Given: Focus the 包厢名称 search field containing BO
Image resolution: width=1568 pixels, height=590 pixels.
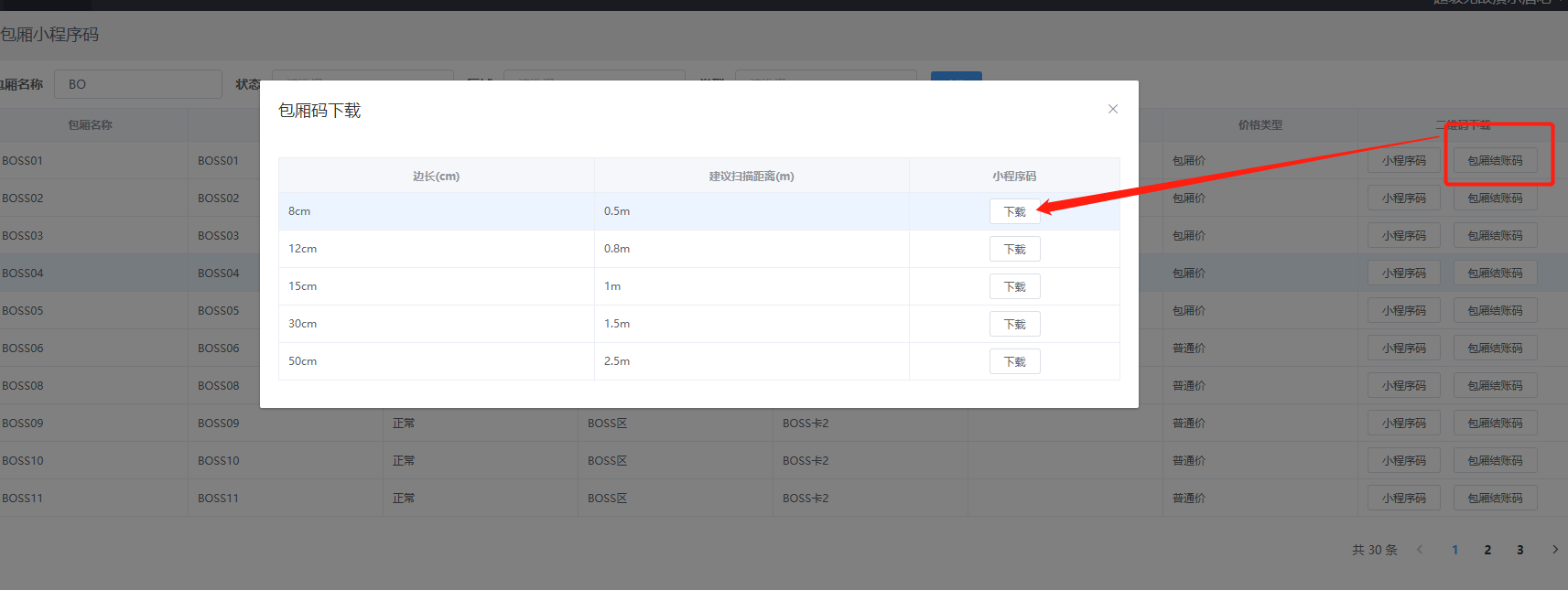Looking at the screenshot, I should [x=138, y=84].
